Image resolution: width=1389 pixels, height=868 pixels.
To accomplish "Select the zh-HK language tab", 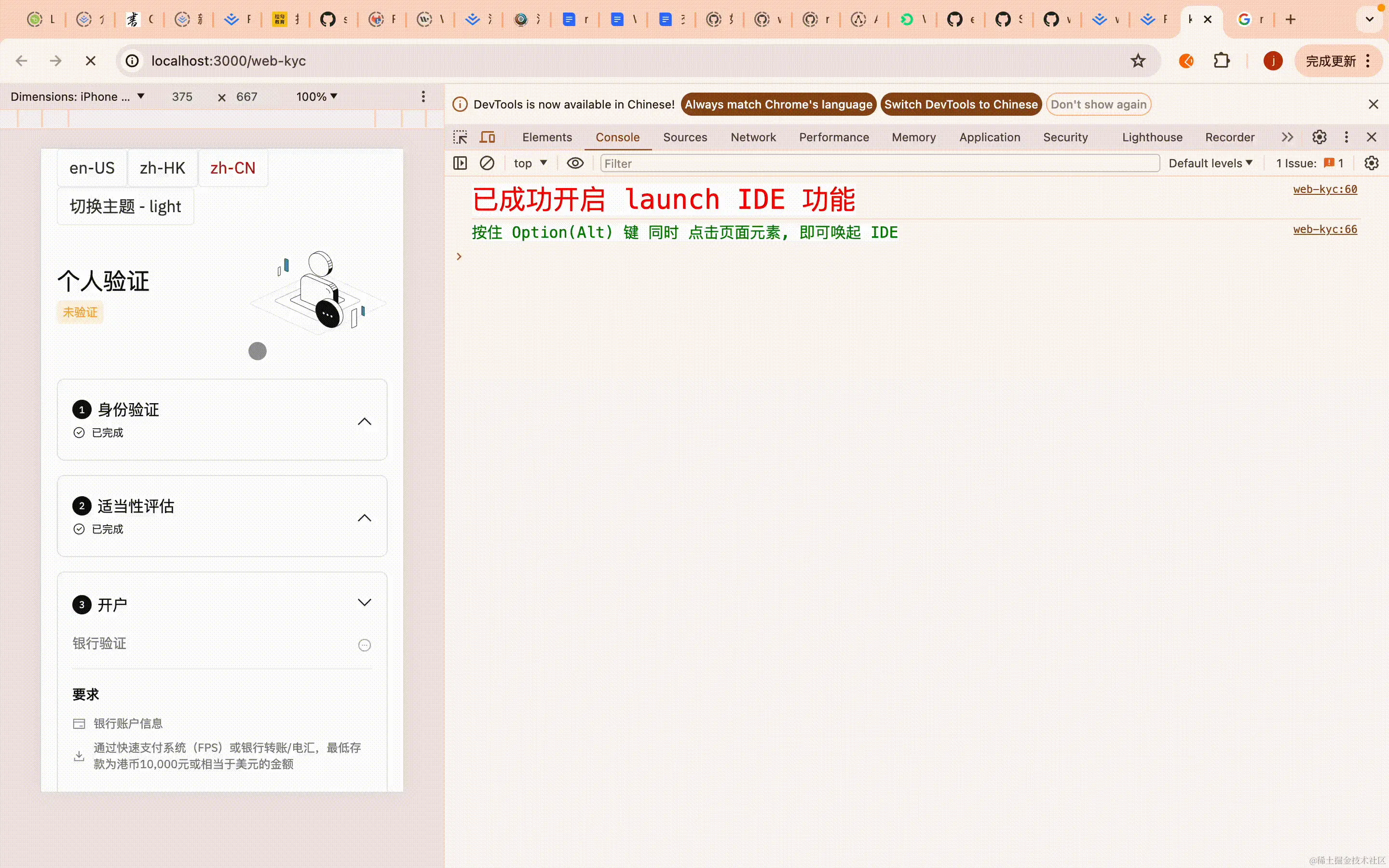I will (x=163, y=168).
